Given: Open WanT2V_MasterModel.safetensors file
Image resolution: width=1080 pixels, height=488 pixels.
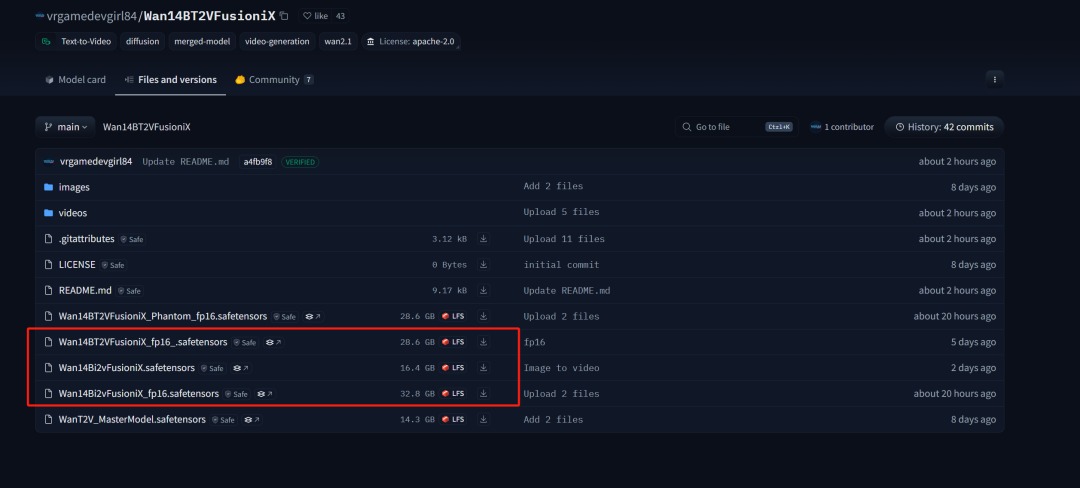Looking at the screenshot, I should coord(132,419).
